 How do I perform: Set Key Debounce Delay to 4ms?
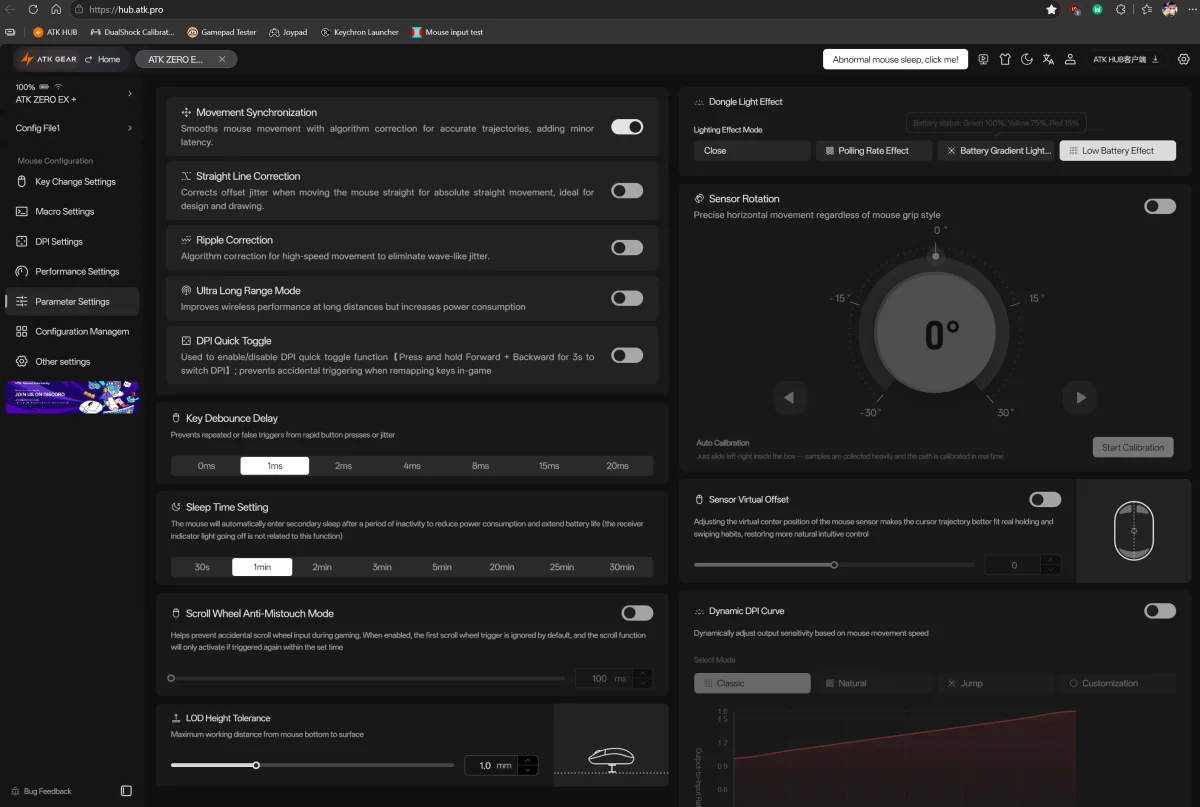click(x=412, y=466)
